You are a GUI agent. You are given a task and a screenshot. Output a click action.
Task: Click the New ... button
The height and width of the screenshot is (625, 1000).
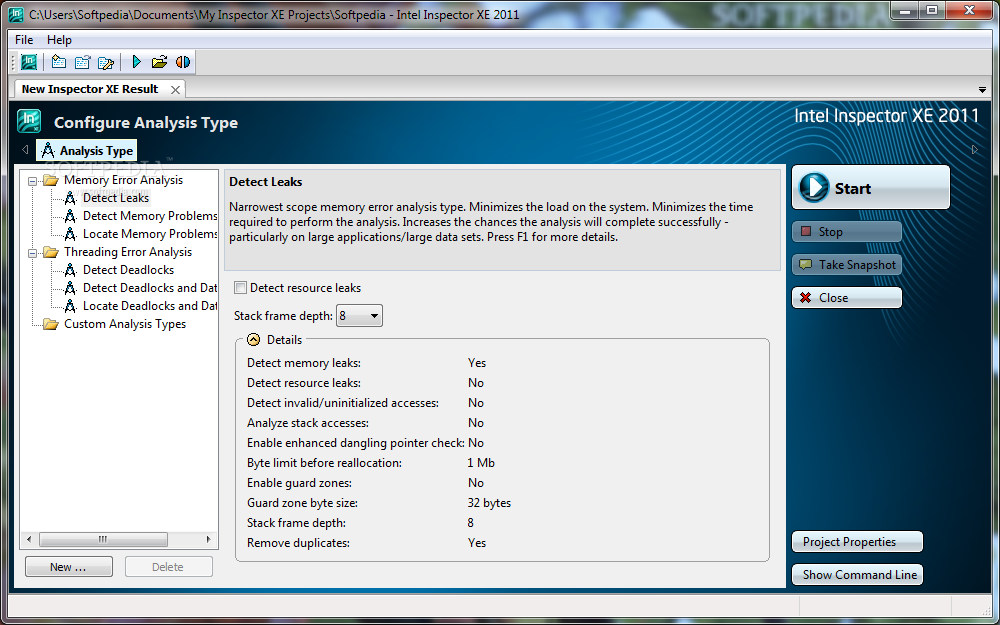click(x=69, y=567)
